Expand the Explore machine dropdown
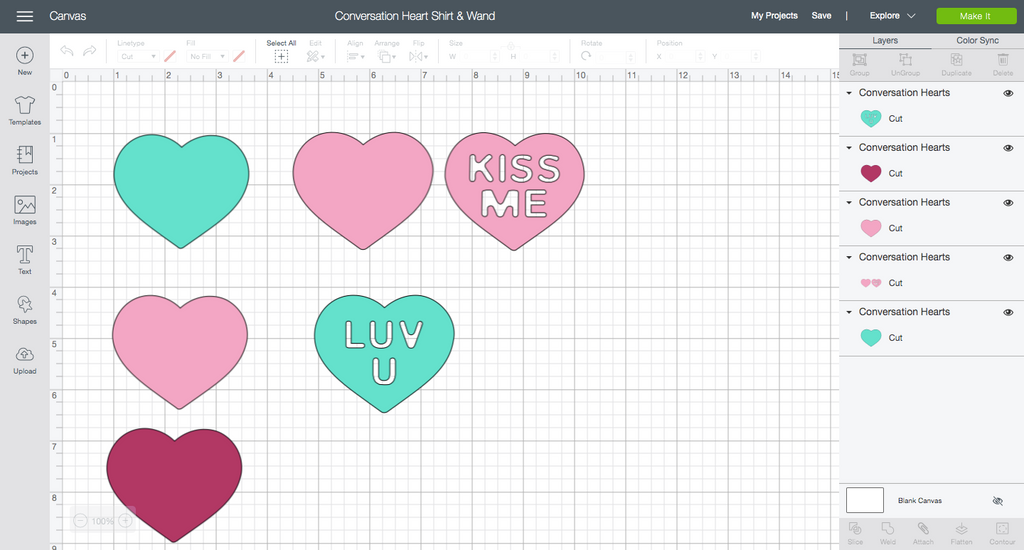1024x550 pixels. [x=892, y=16]
